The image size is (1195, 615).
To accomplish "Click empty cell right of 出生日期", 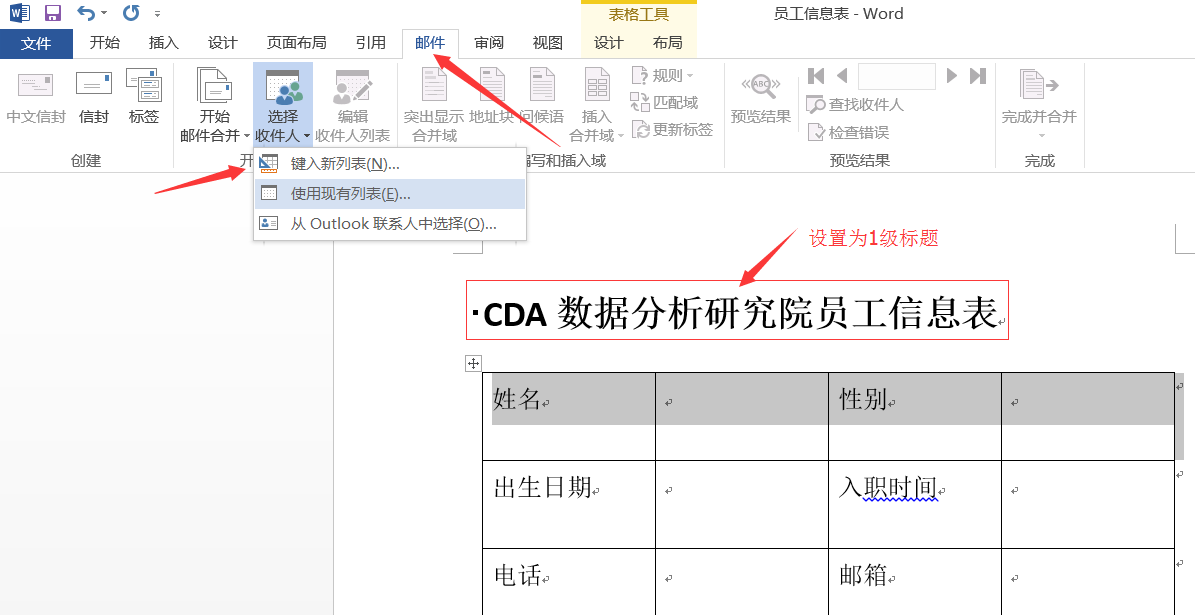I will (x=742, y=504).
